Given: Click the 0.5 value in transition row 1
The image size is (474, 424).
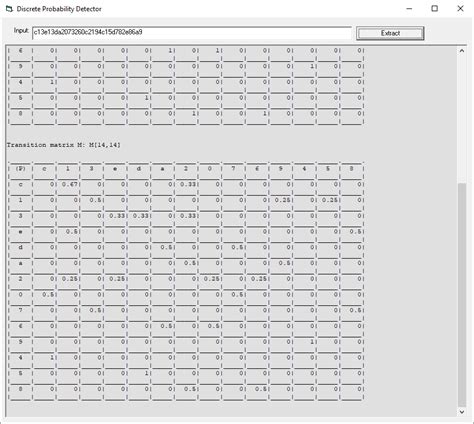Looking at the screenshot, I should [95, 200].
